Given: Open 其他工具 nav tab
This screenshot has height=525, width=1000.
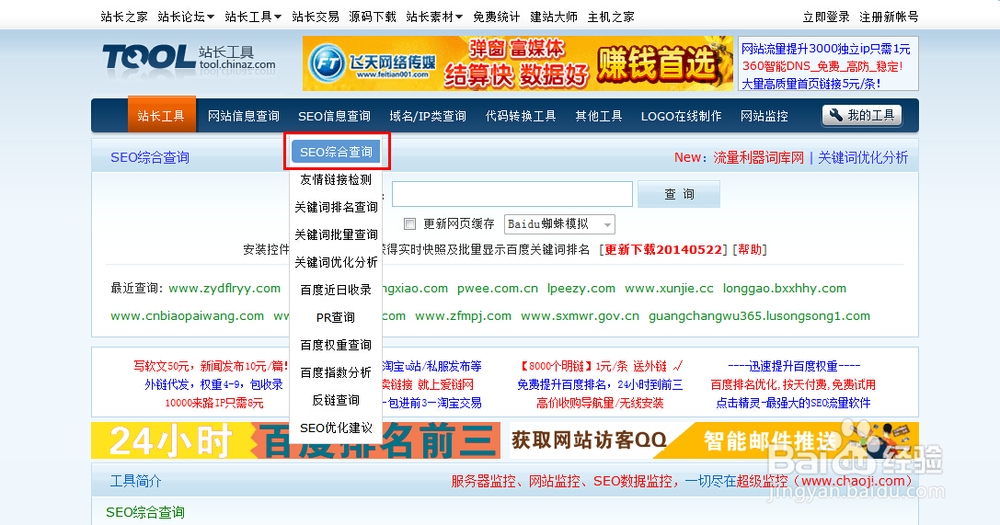Looking at the screenshot, I should coord(599,116).
